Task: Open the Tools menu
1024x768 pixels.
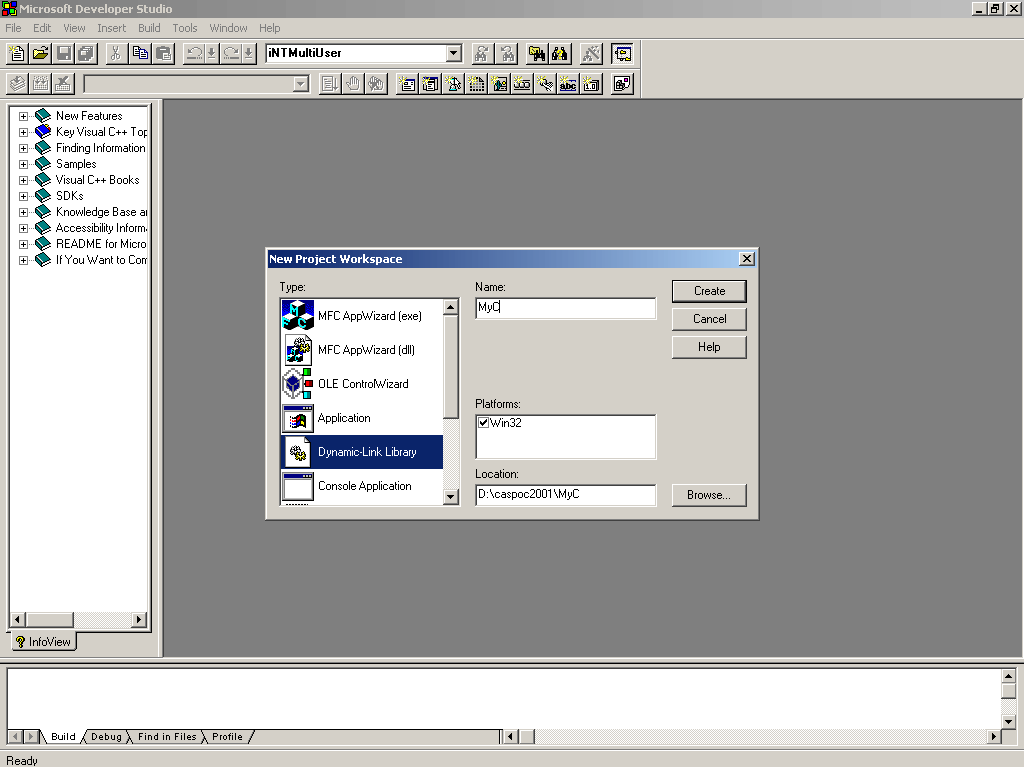Action: coord(185,28)
